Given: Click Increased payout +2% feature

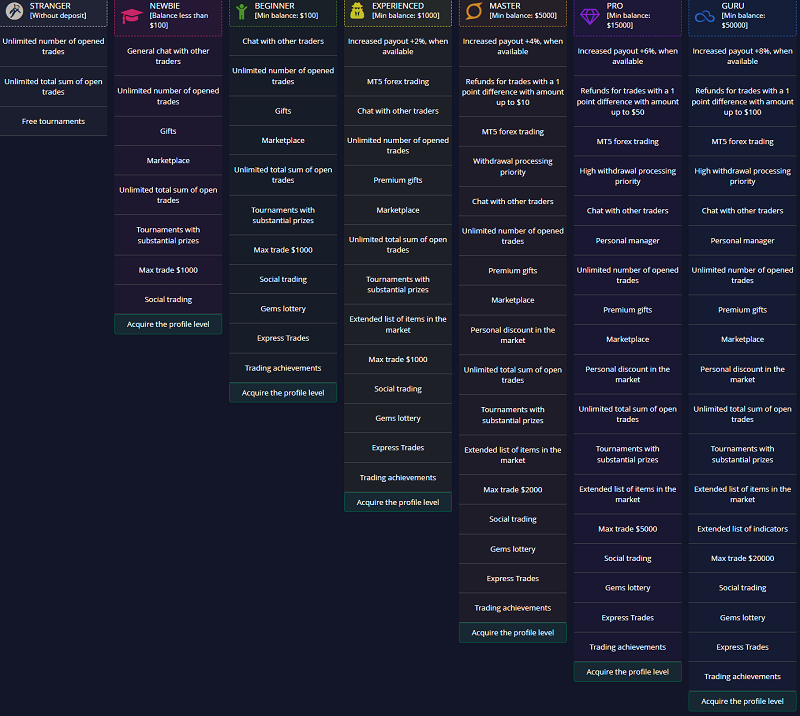Looking at the screenshot, I should click(x=398, y=47).
